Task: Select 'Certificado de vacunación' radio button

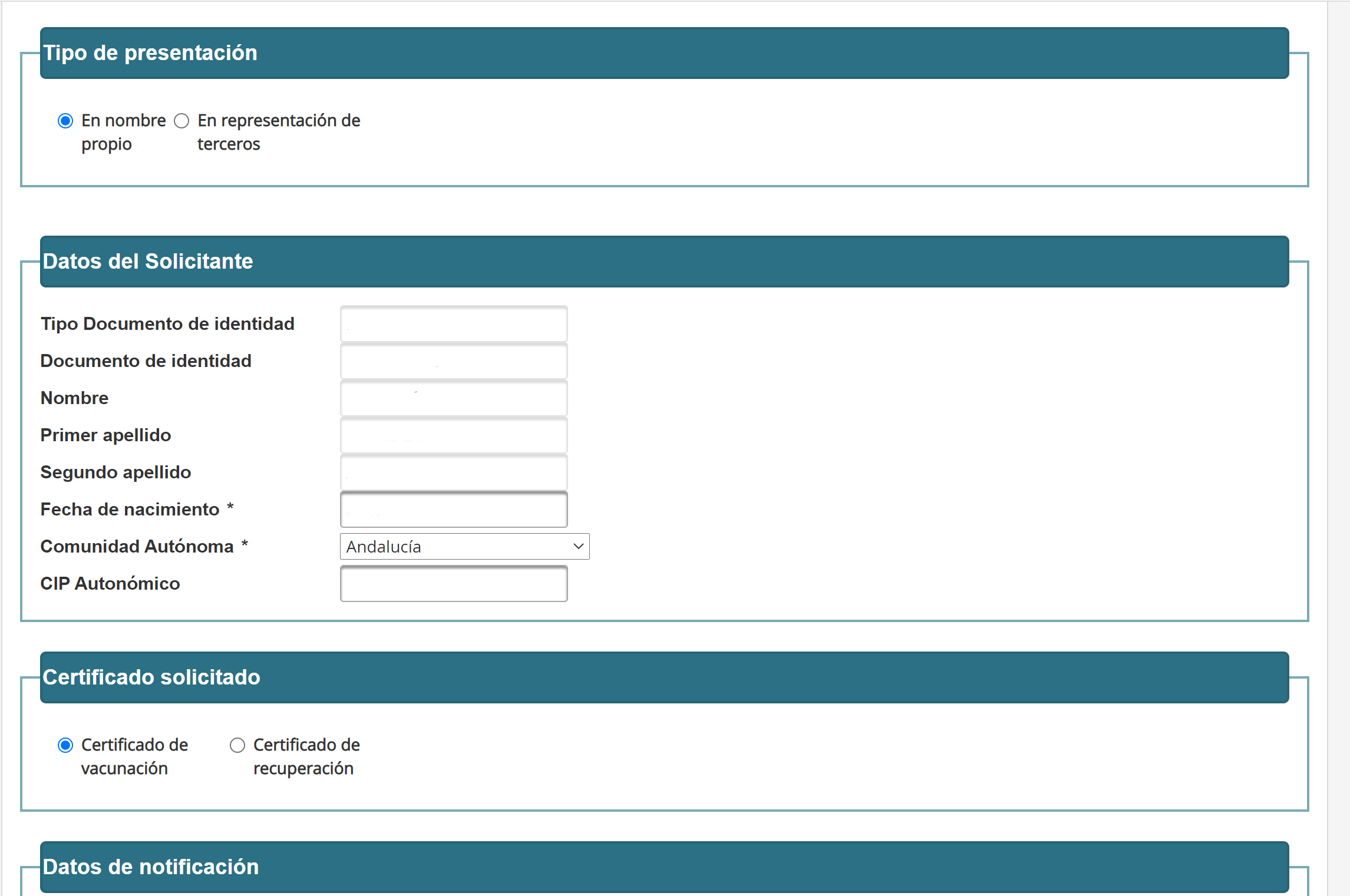Action: (x=65, y=745)
